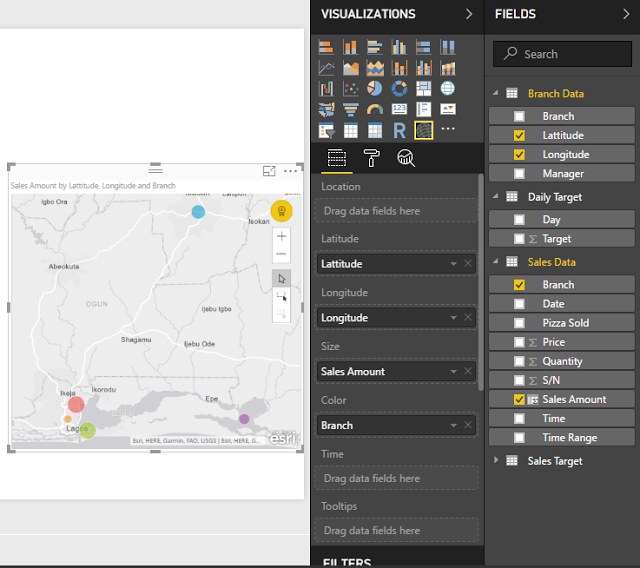
Task: Open the Fields well tab
Action: coord(337,158)
